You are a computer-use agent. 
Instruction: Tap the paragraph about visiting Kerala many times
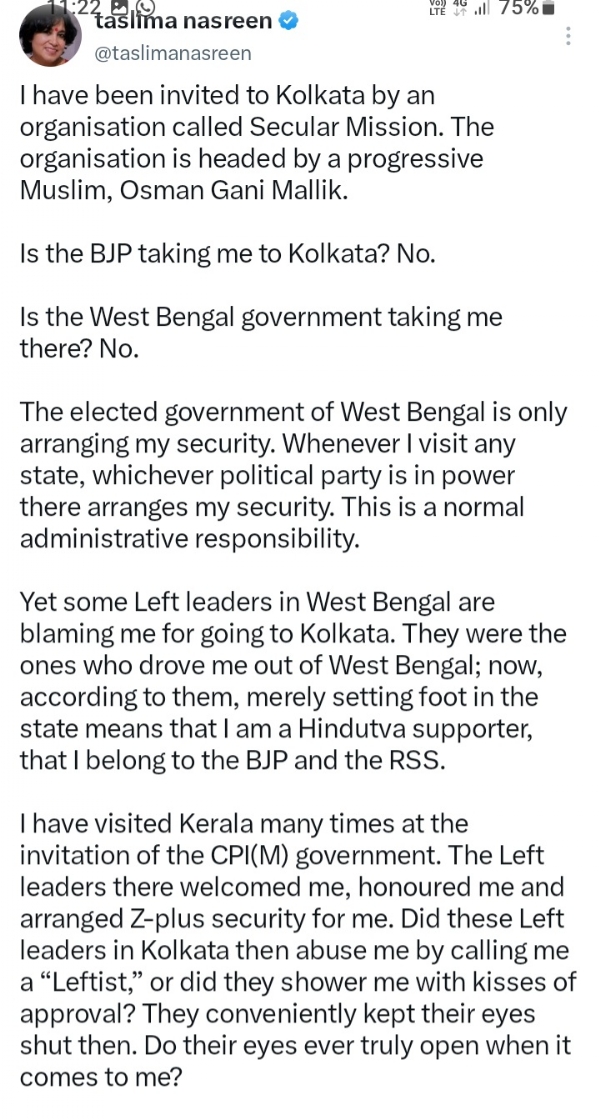[298, 950]
